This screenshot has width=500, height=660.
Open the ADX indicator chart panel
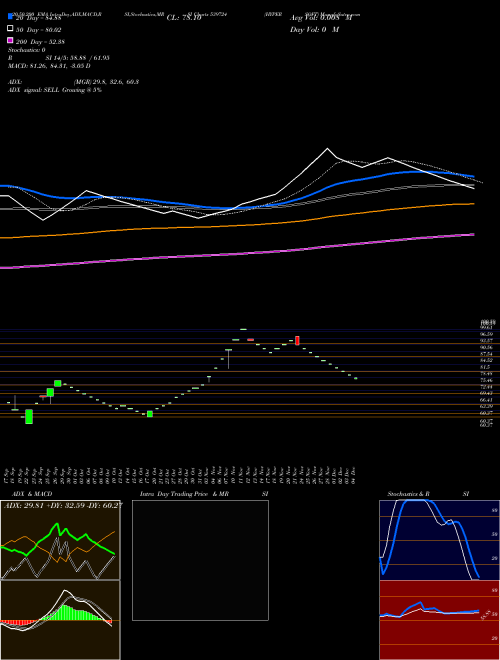click(x=60, y=540)
